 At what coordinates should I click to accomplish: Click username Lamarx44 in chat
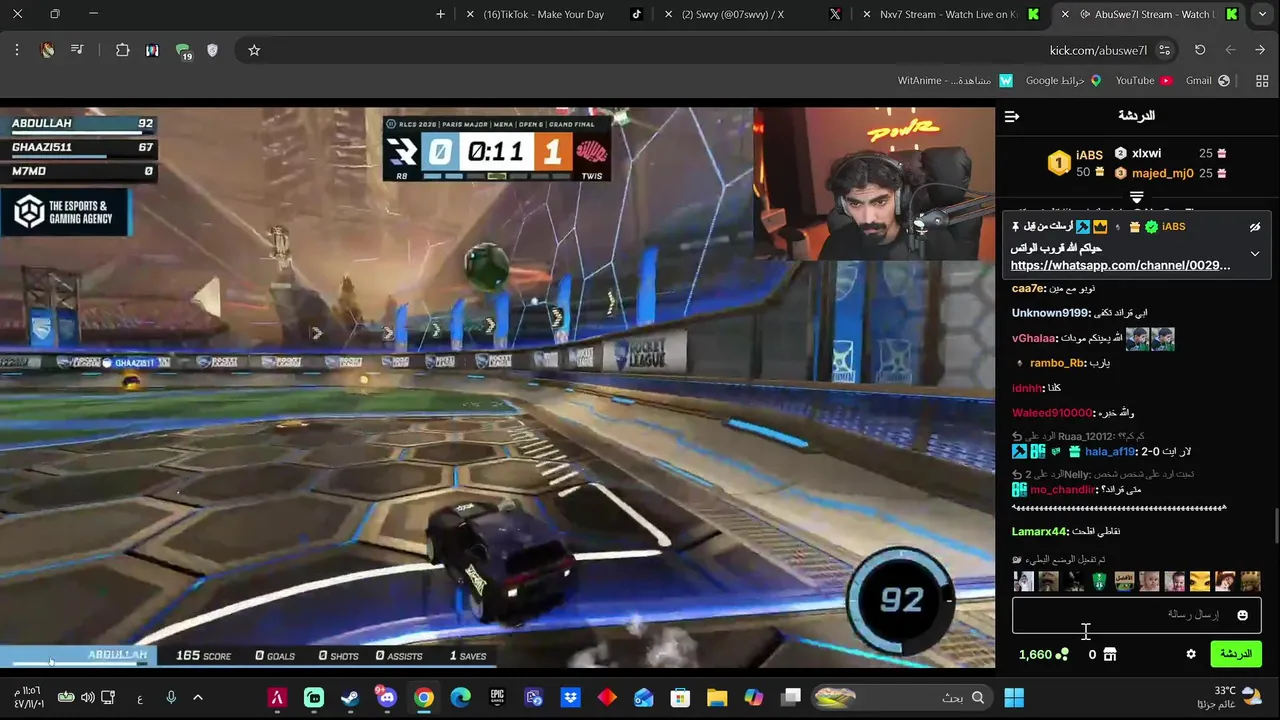pos(1039,532)
